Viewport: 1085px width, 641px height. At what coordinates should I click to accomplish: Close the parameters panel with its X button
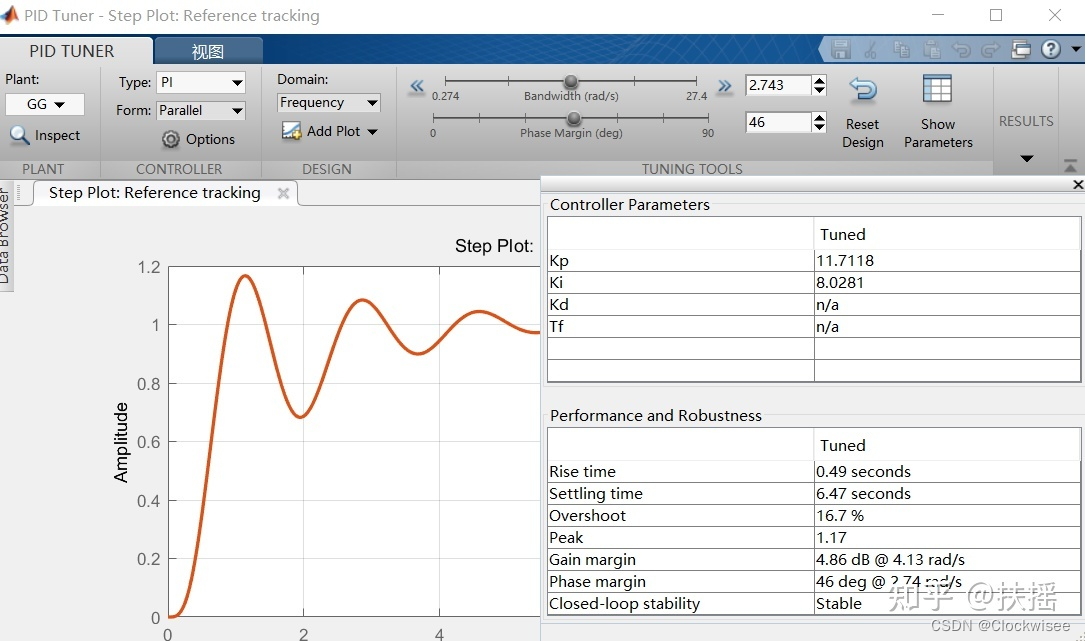1077,184
